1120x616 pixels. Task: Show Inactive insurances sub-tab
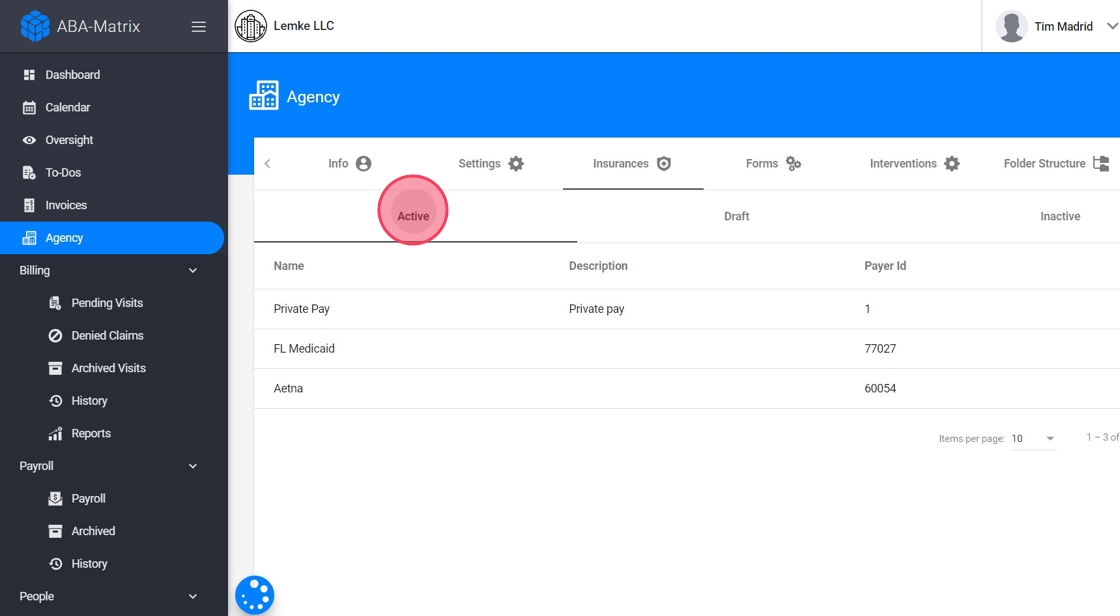pos(1059,217)
